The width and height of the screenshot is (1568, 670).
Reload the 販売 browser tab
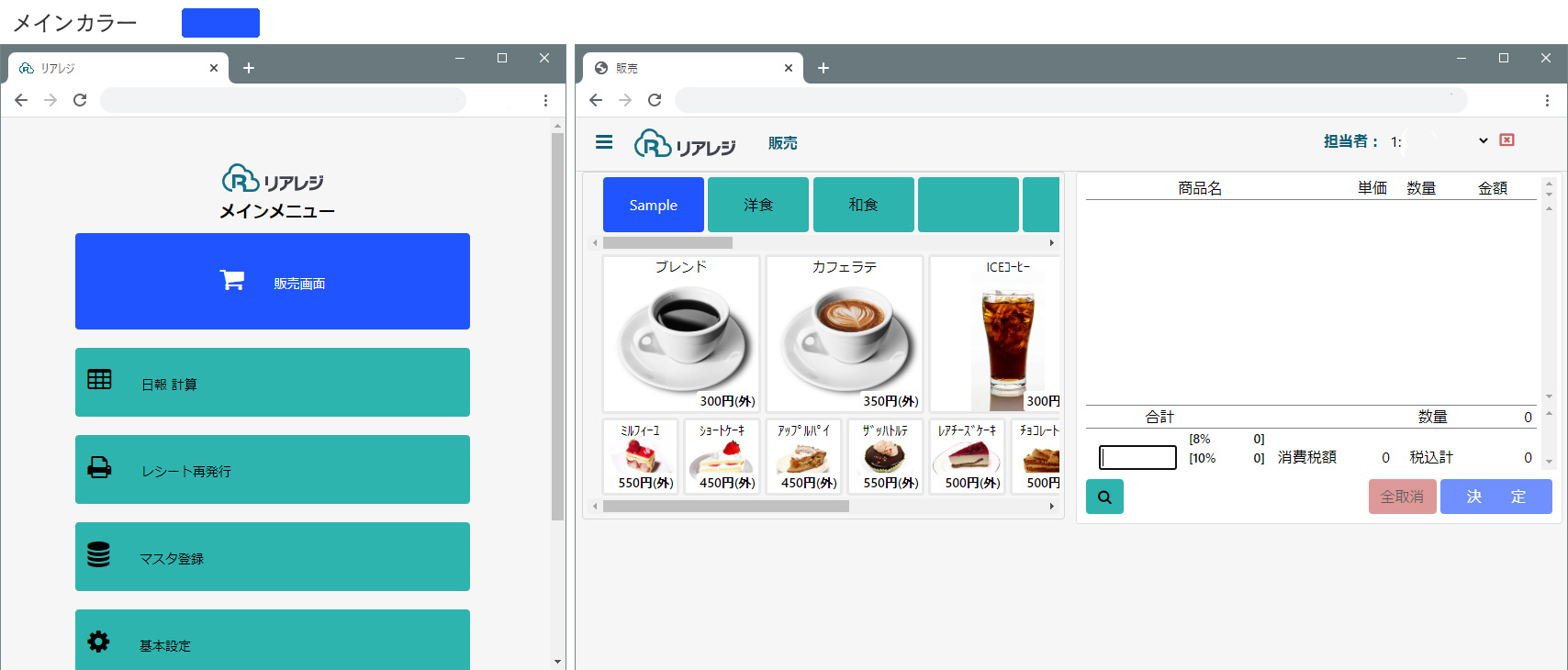pyautogui.click(x=655, y=100)
